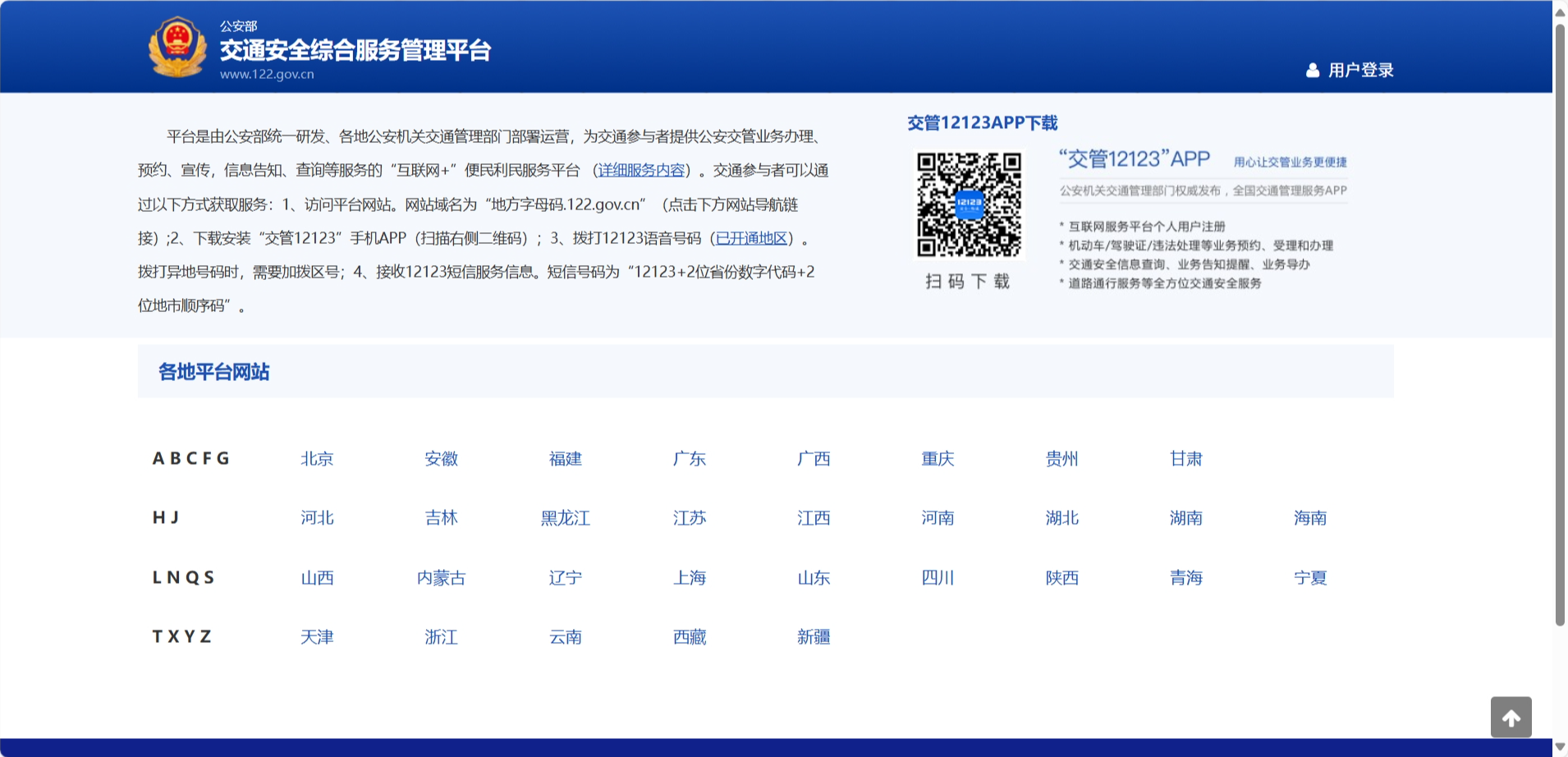Viewport: 1568px width, 757px height.
Task: Click the user login person icon
Action: coord(1313,71)
